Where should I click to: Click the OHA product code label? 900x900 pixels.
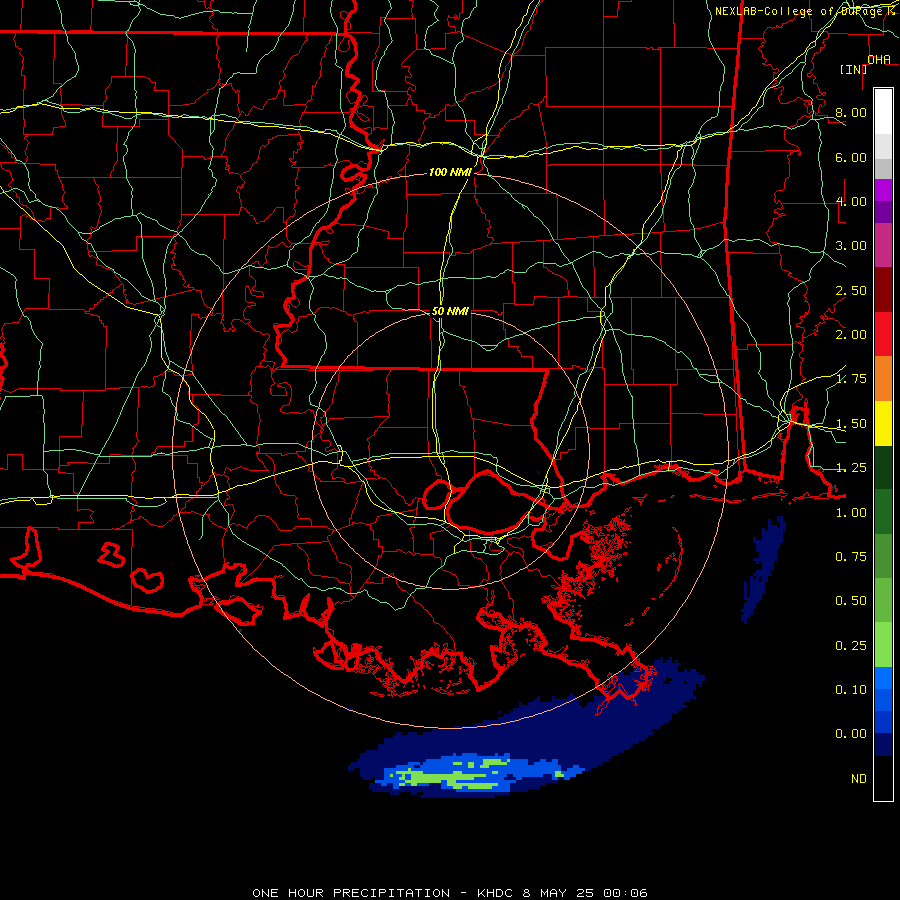click(x=879, y=59)
